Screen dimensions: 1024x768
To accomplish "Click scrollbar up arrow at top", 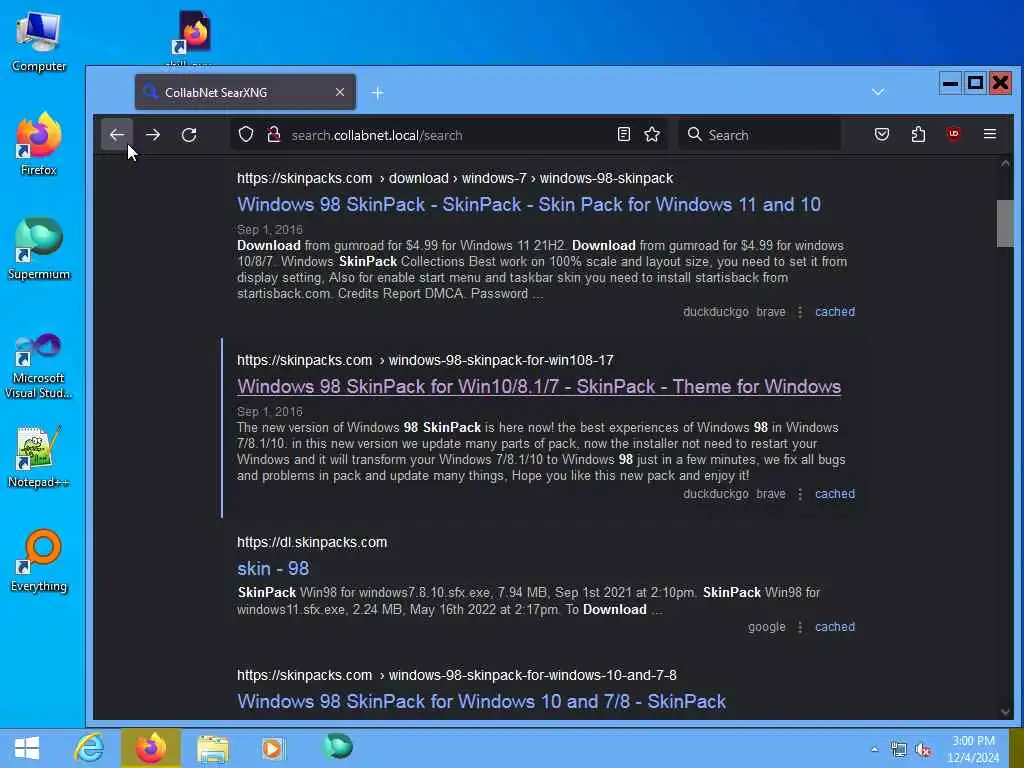I will (1005, 163).
